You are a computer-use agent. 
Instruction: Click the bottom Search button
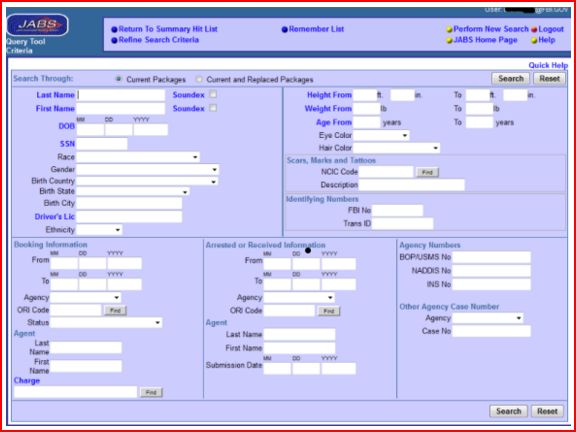coord(508,411)
